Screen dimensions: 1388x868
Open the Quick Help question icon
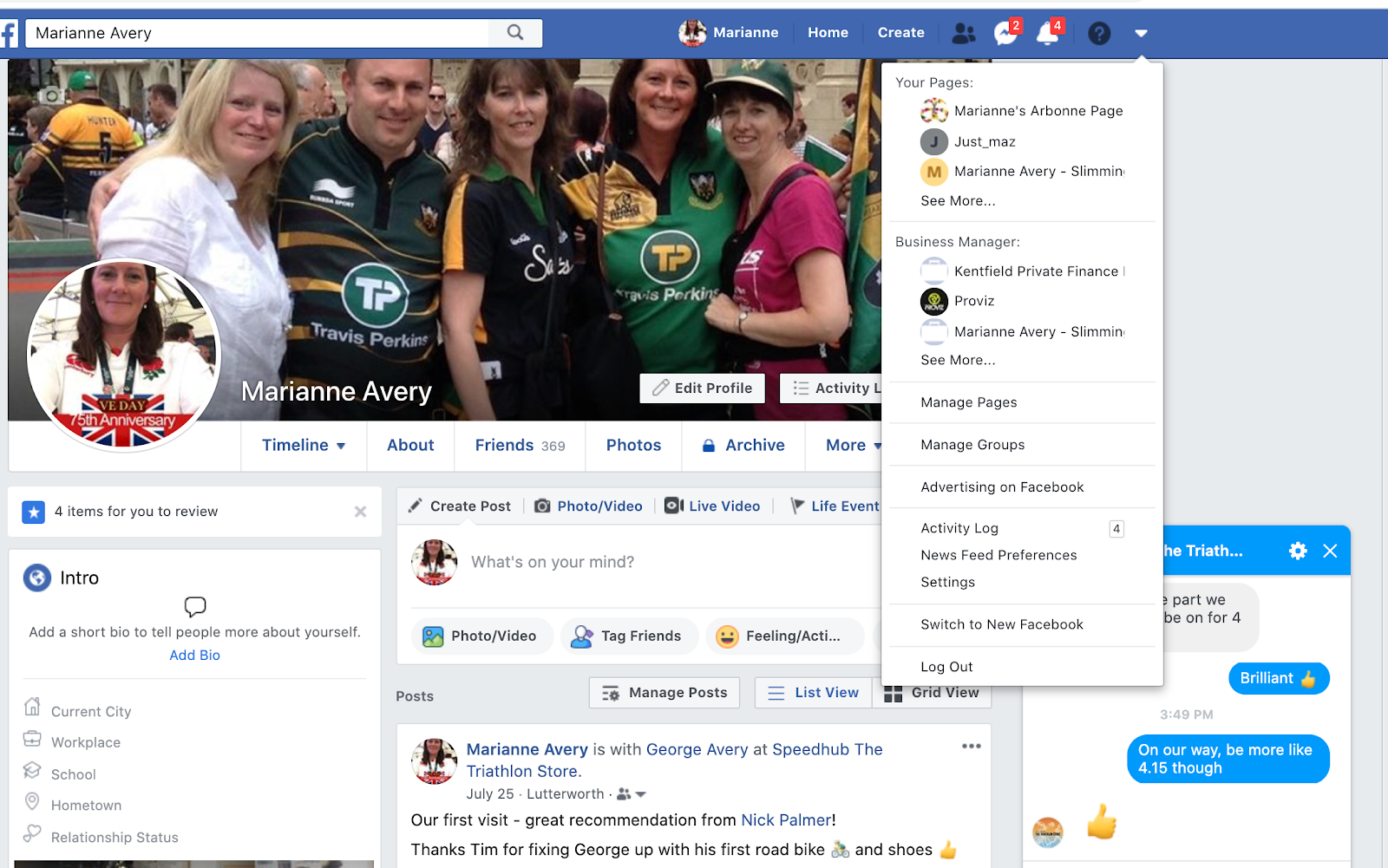pyautogui.click(x=1099, y=33)
